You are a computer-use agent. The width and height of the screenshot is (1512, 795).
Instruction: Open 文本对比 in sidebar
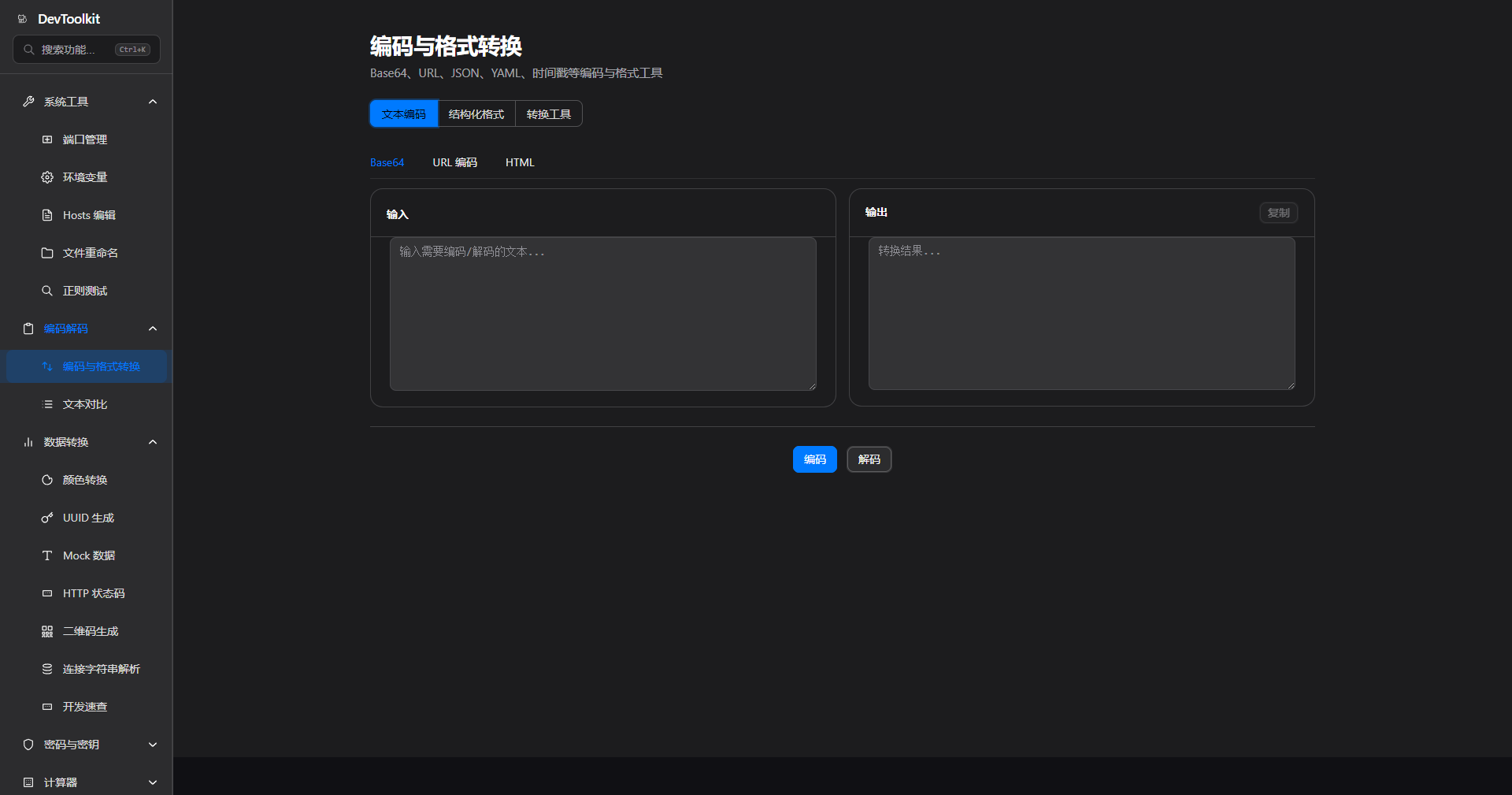87,404
